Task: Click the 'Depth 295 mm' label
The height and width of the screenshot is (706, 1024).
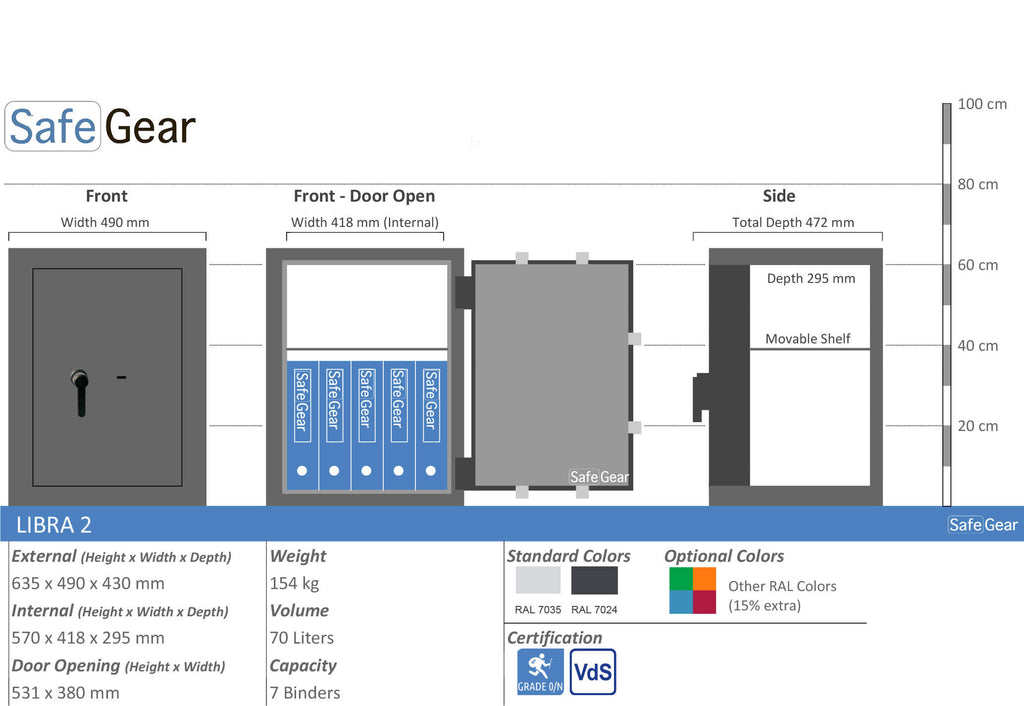Action: pyautogui.click(x=810, y=278)
